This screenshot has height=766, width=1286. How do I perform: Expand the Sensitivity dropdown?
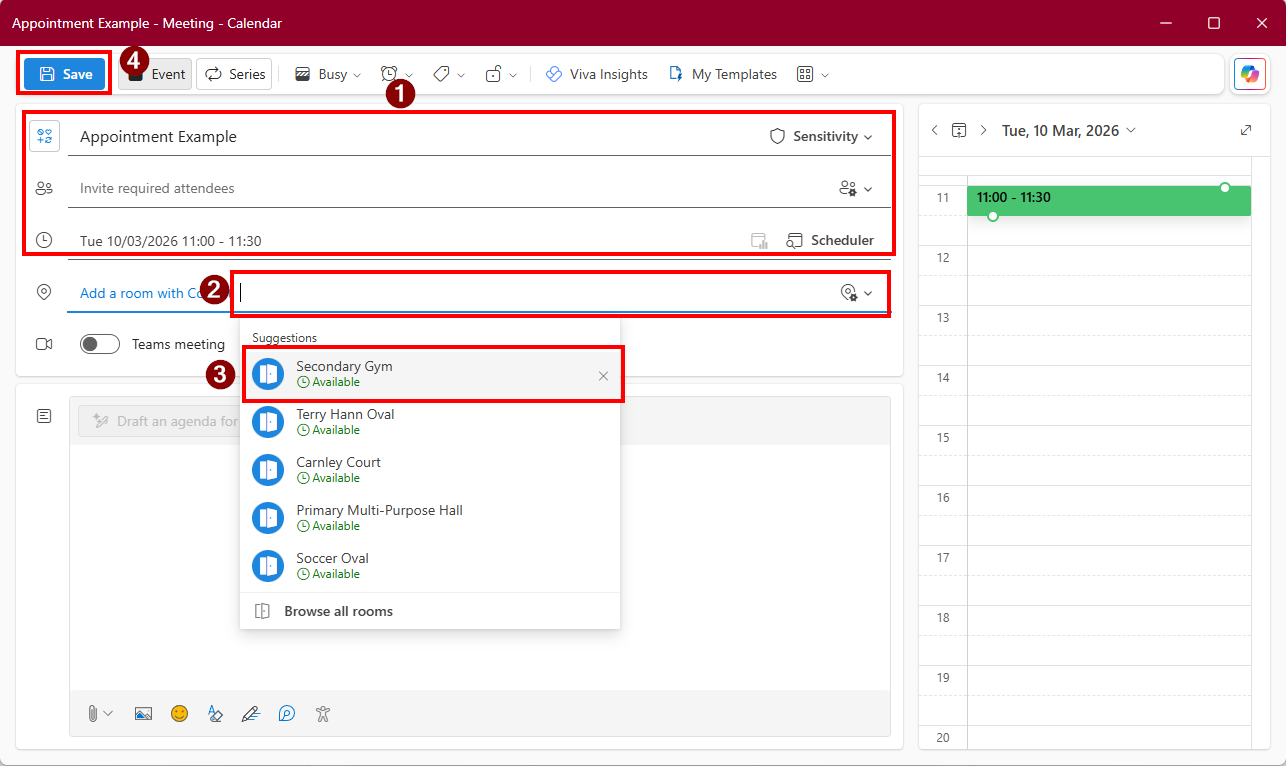pyautogui.click(x=821, y=136)
